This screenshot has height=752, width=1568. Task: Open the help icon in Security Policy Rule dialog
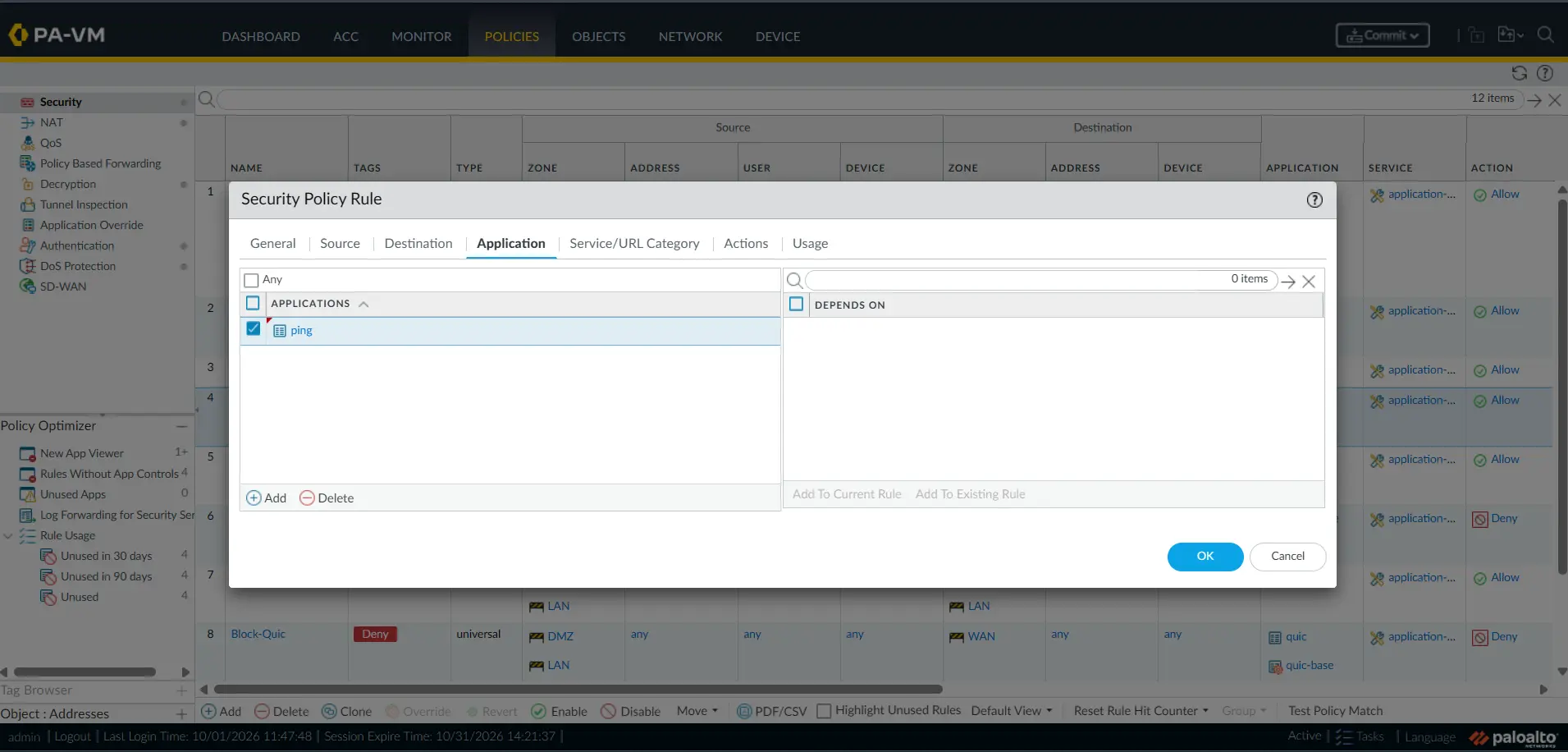(x=1314, y=199)
